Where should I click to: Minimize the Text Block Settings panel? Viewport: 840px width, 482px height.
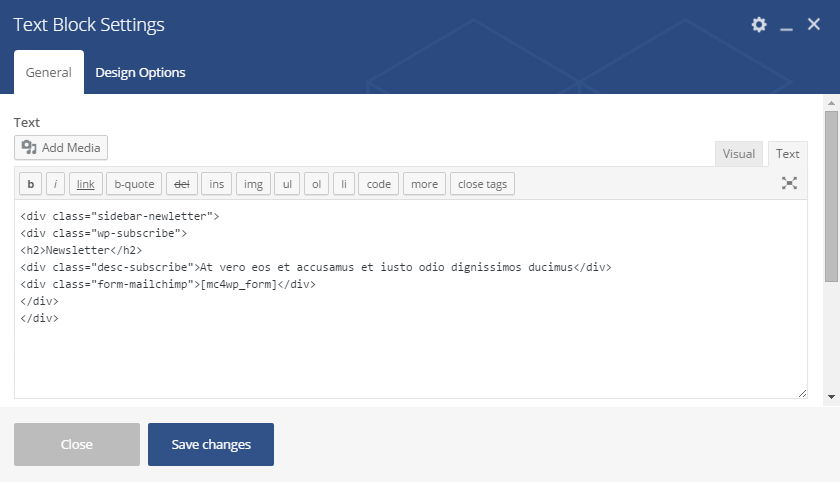tap(786, 26)
